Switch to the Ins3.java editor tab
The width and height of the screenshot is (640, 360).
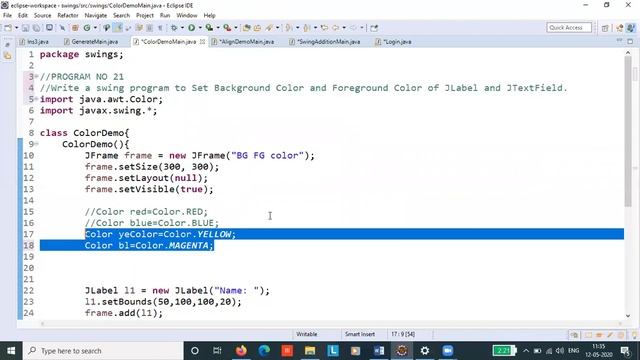[x=34, y=42]
